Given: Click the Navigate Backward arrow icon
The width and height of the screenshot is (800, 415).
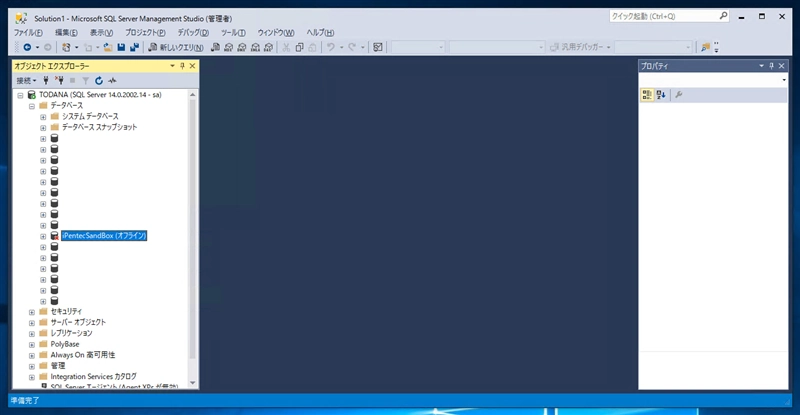Looking at the screenshot, I should [27, 47].
